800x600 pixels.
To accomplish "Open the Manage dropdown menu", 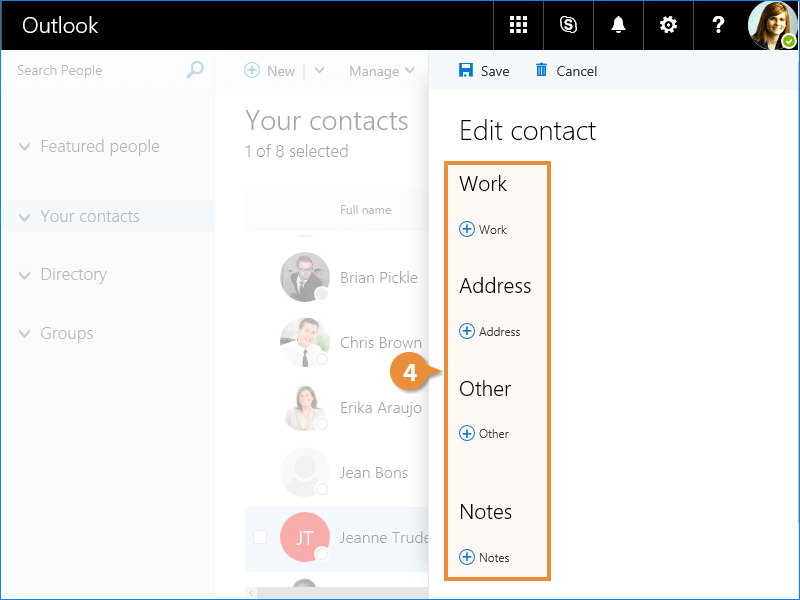I will click(x=381, y=71).
